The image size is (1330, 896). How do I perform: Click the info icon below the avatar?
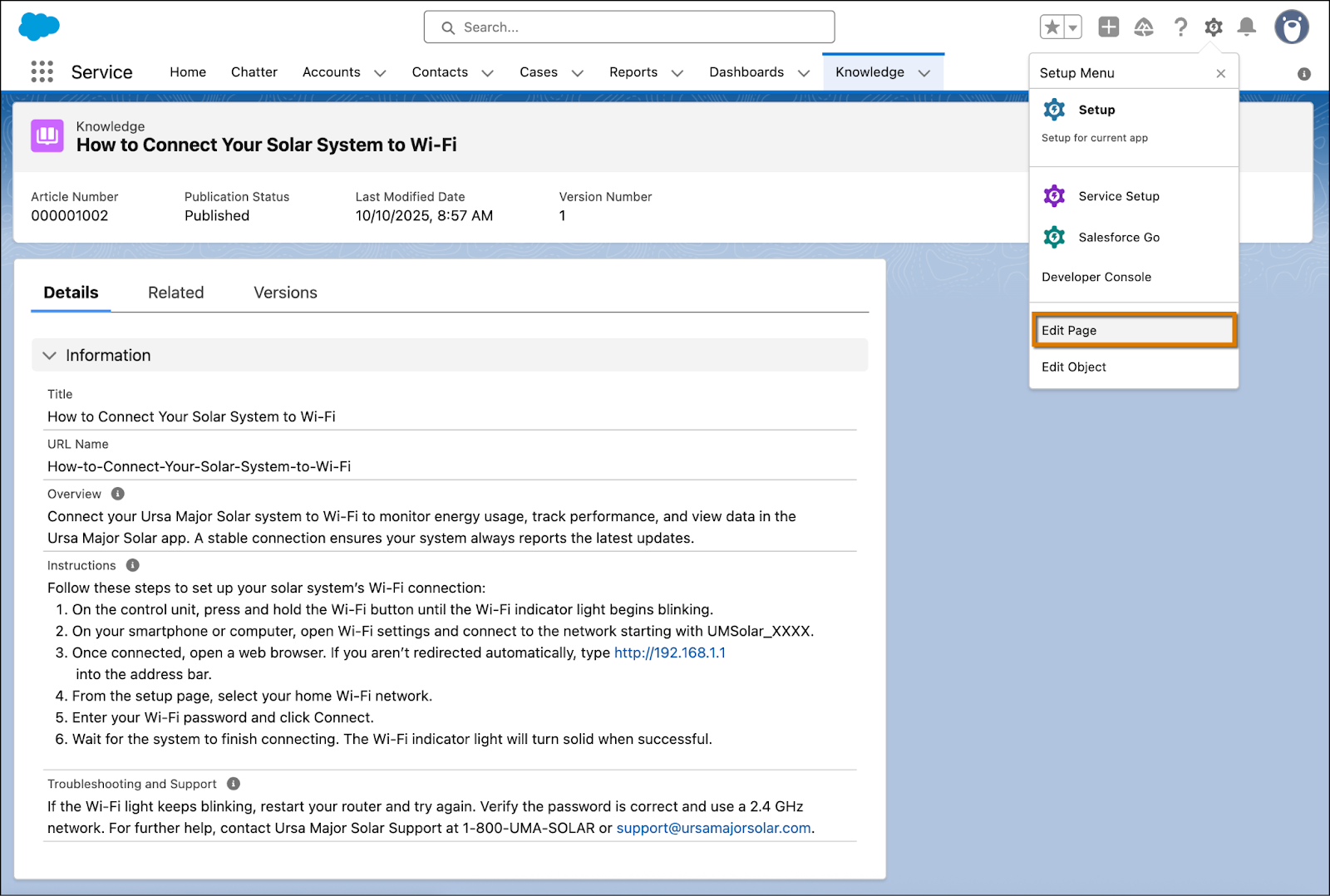[1304, 74]
